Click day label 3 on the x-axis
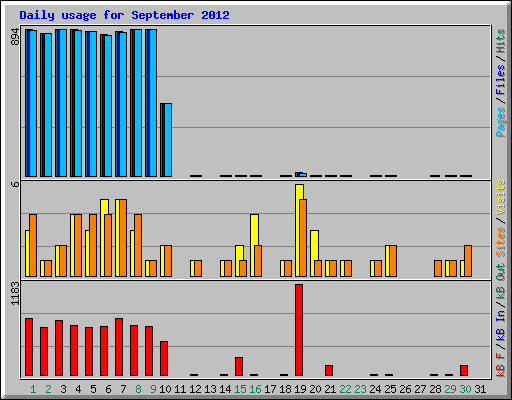 point(63,389)
